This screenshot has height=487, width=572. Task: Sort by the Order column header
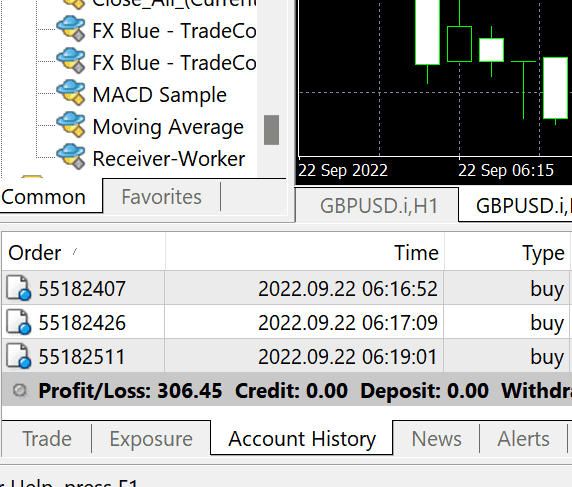(83, 252)
